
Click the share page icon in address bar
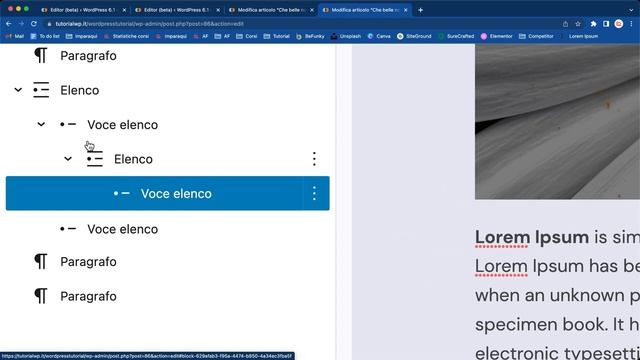565,24
